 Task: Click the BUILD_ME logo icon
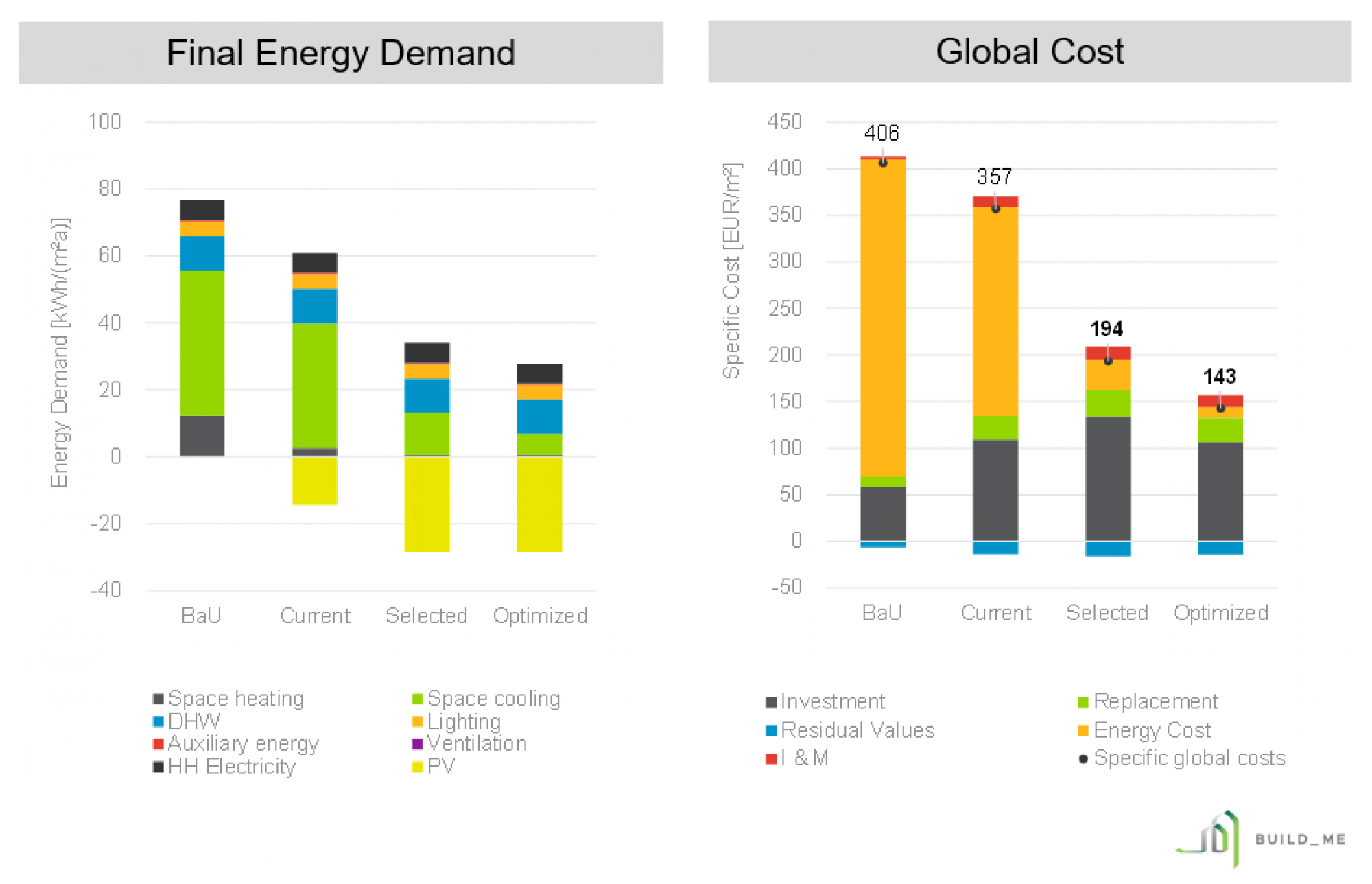pos(1209,839)
